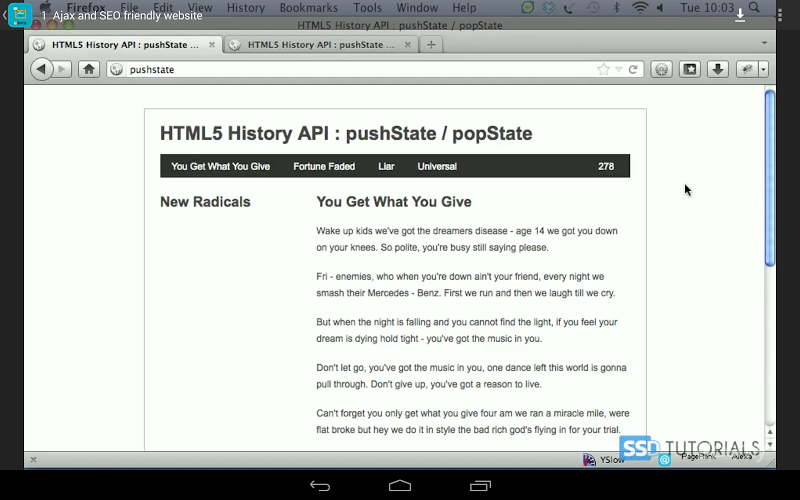Click the green circle menu bar icon
The image size is (800, 500).
(x=528, y=8)
